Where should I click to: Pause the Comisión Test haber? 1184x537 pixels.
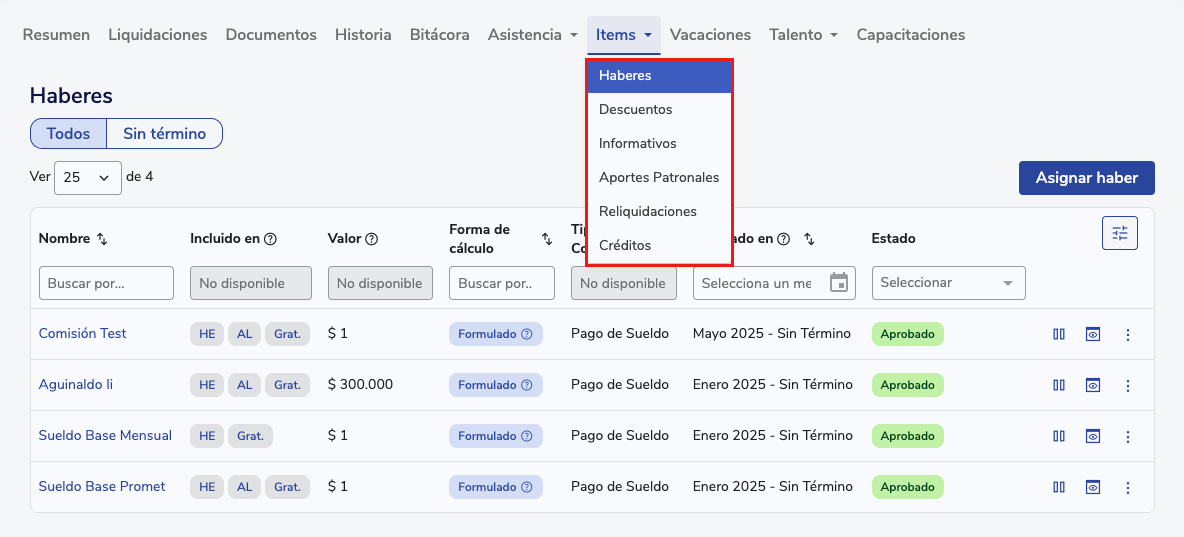(x=1059, y=334)
